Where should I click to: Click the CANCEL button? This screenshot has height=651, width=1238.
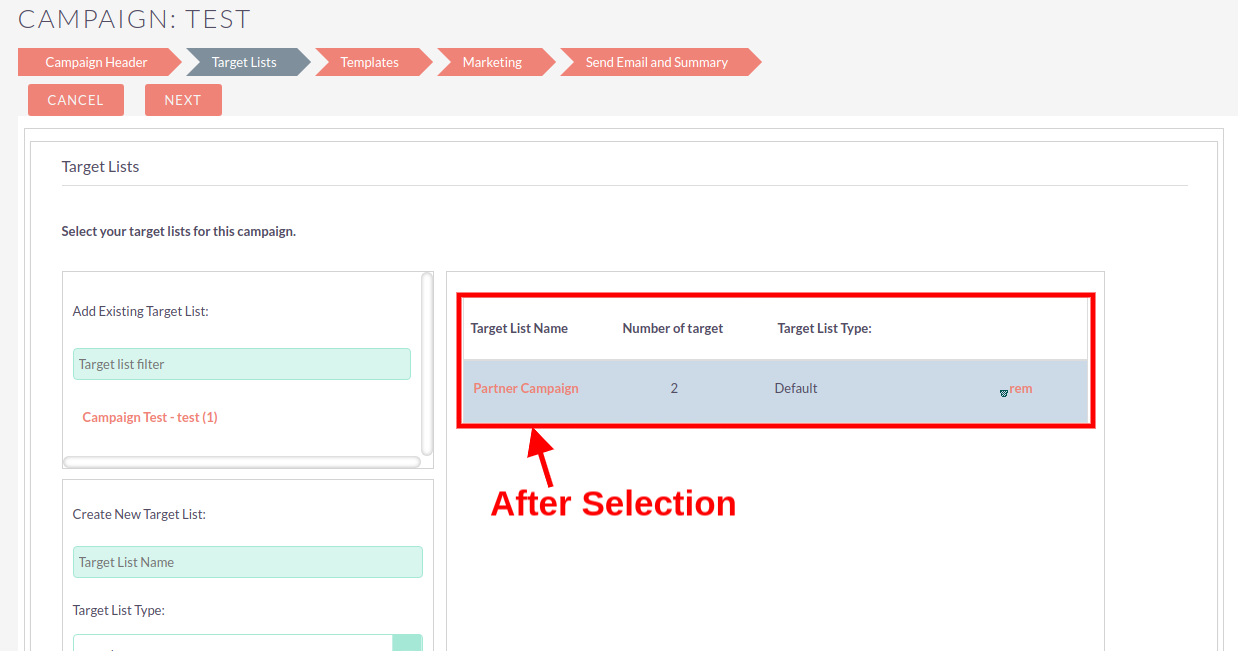coord(76,100)
